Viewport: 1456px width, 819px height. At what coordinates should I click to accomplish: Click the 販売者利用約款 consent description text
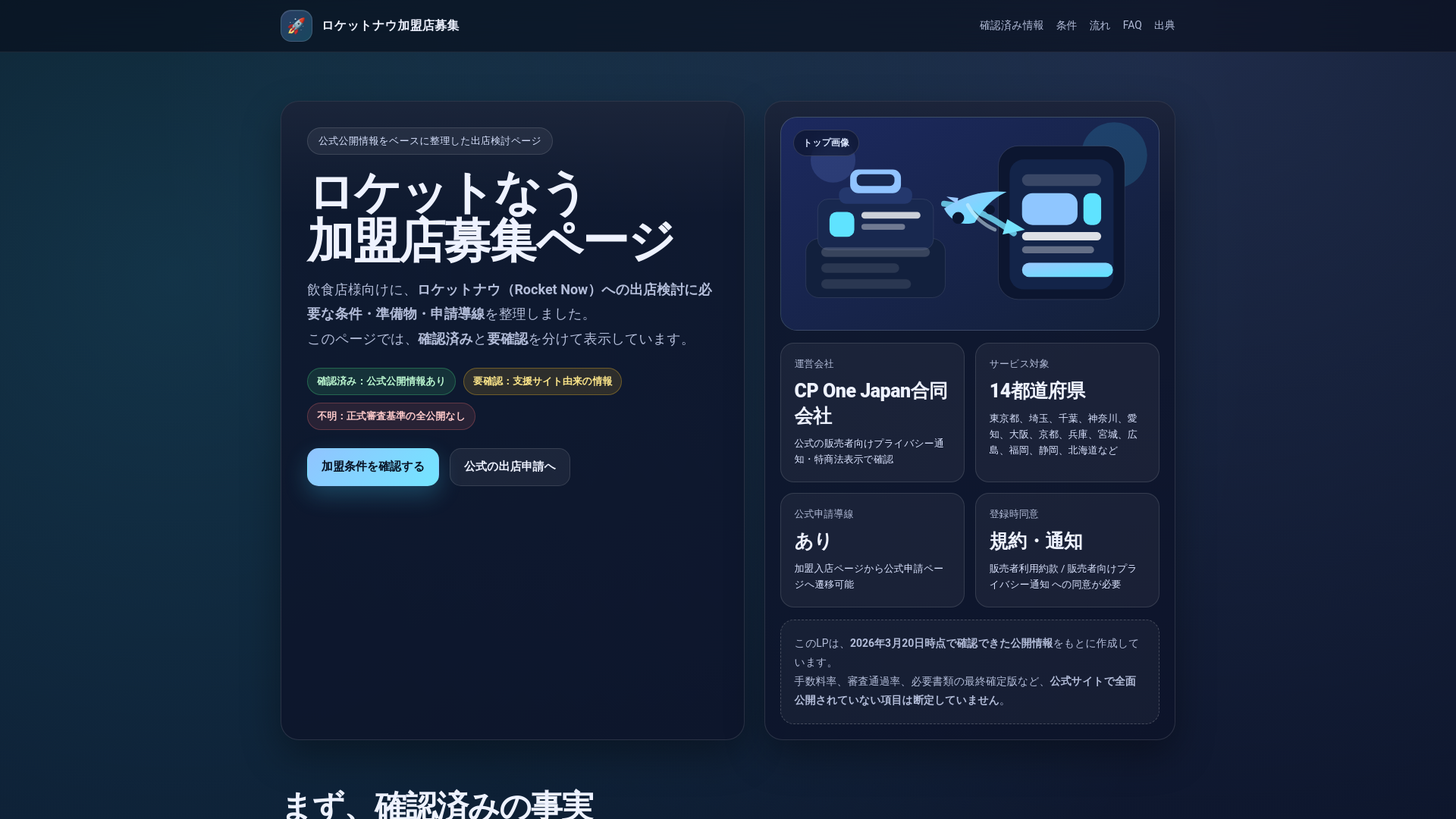pyautogui.click(x=1063, y=576)
